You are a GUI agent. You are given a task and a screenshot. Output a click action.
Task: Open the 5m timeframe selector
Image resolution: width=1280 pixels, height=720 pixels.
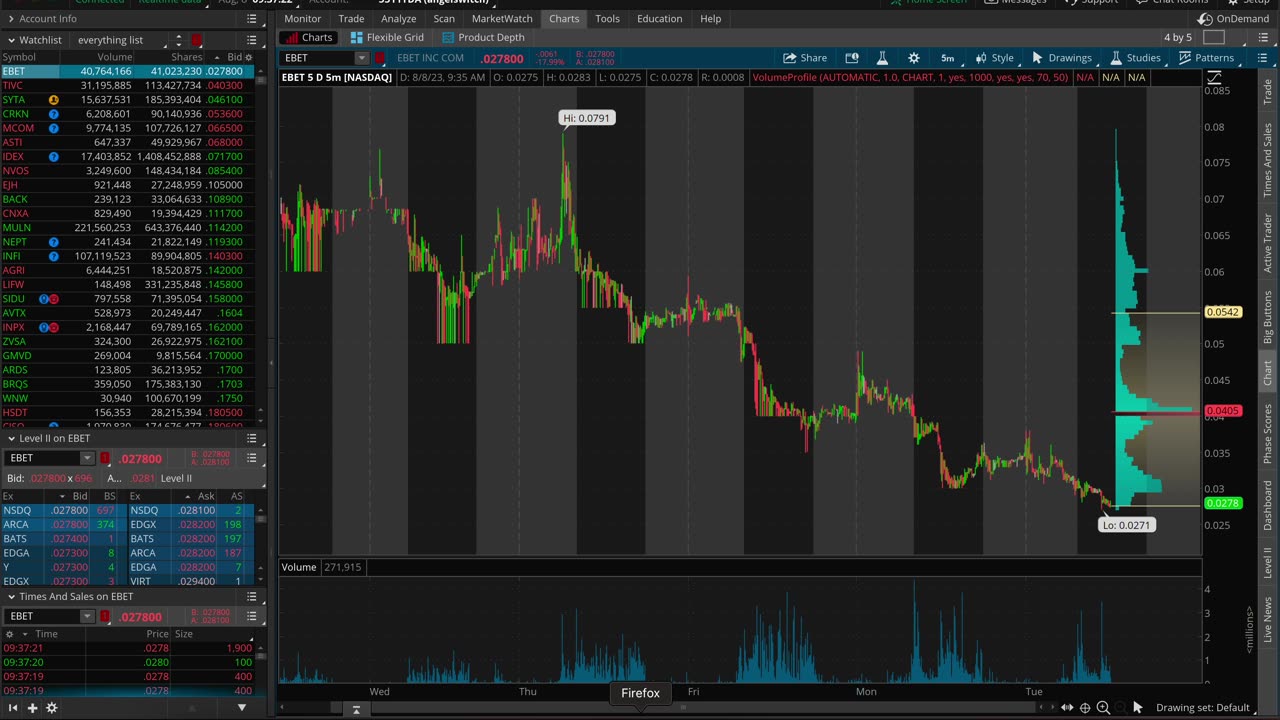(947, 58)
